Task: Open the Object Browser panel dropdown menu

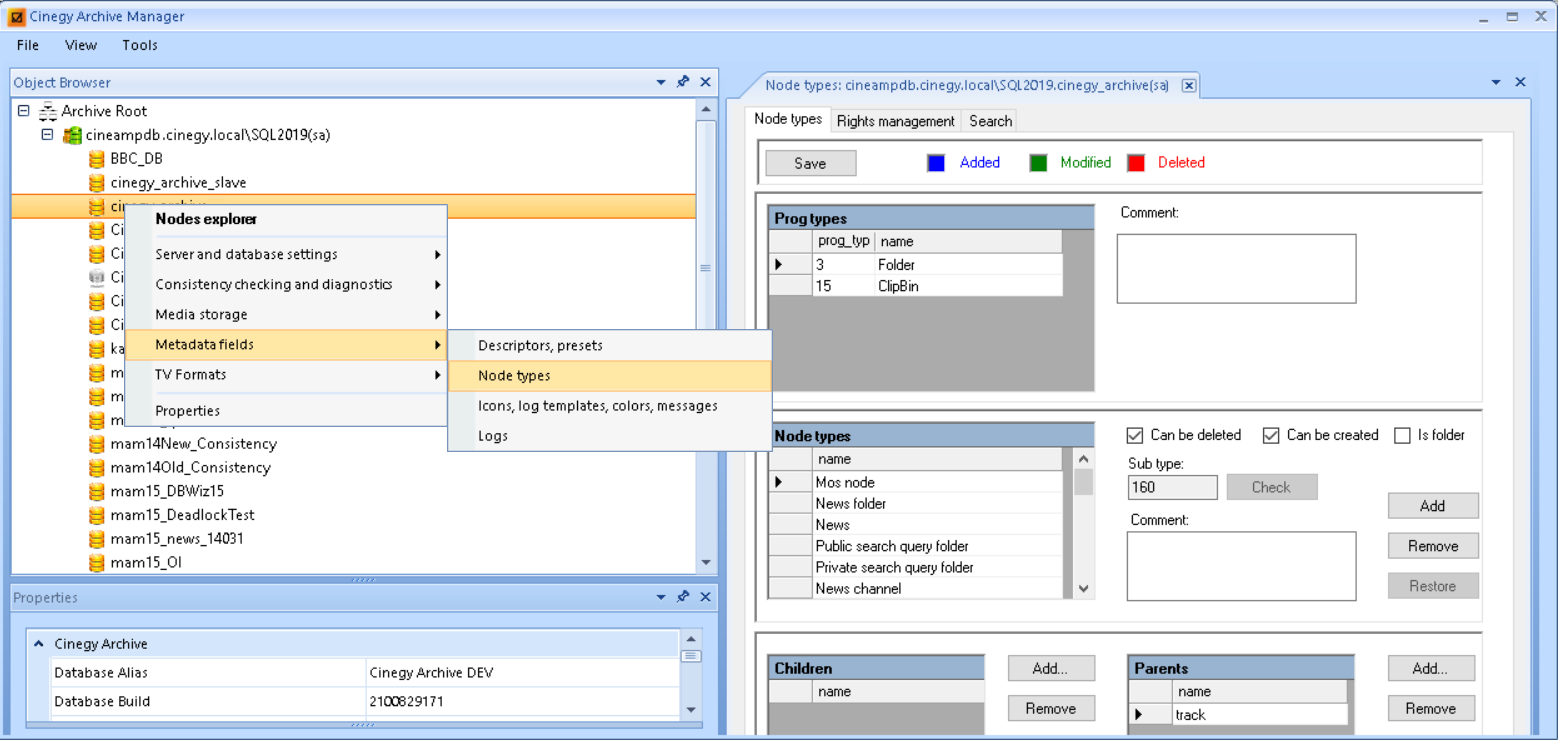Action: 661,82
